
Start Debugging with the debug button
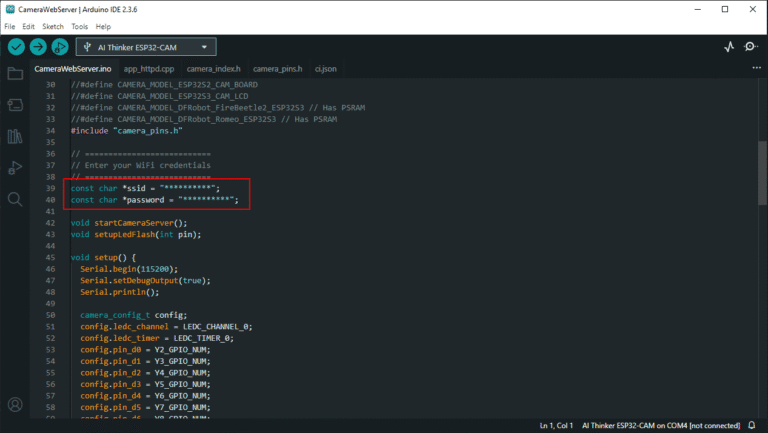pos(60,47)
